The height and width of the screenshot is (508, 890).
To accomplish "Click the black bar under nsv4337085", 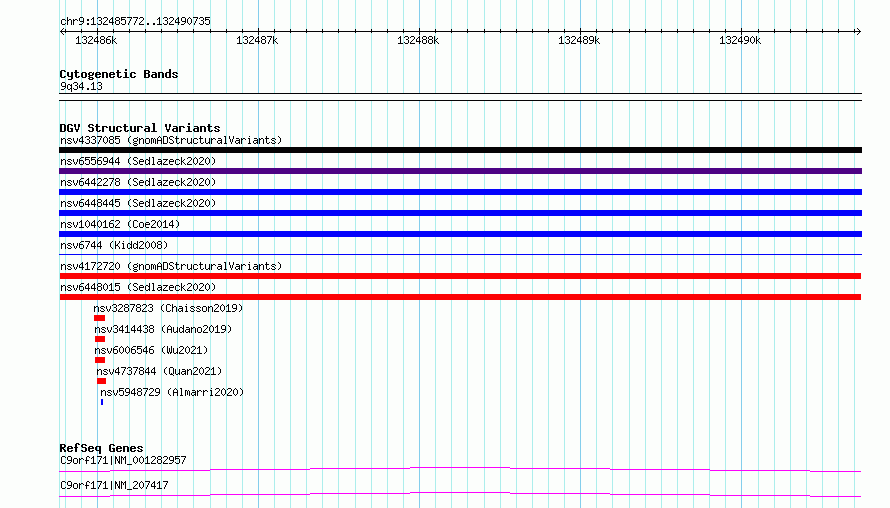I will pyautogui.click(x=460, y=150).
